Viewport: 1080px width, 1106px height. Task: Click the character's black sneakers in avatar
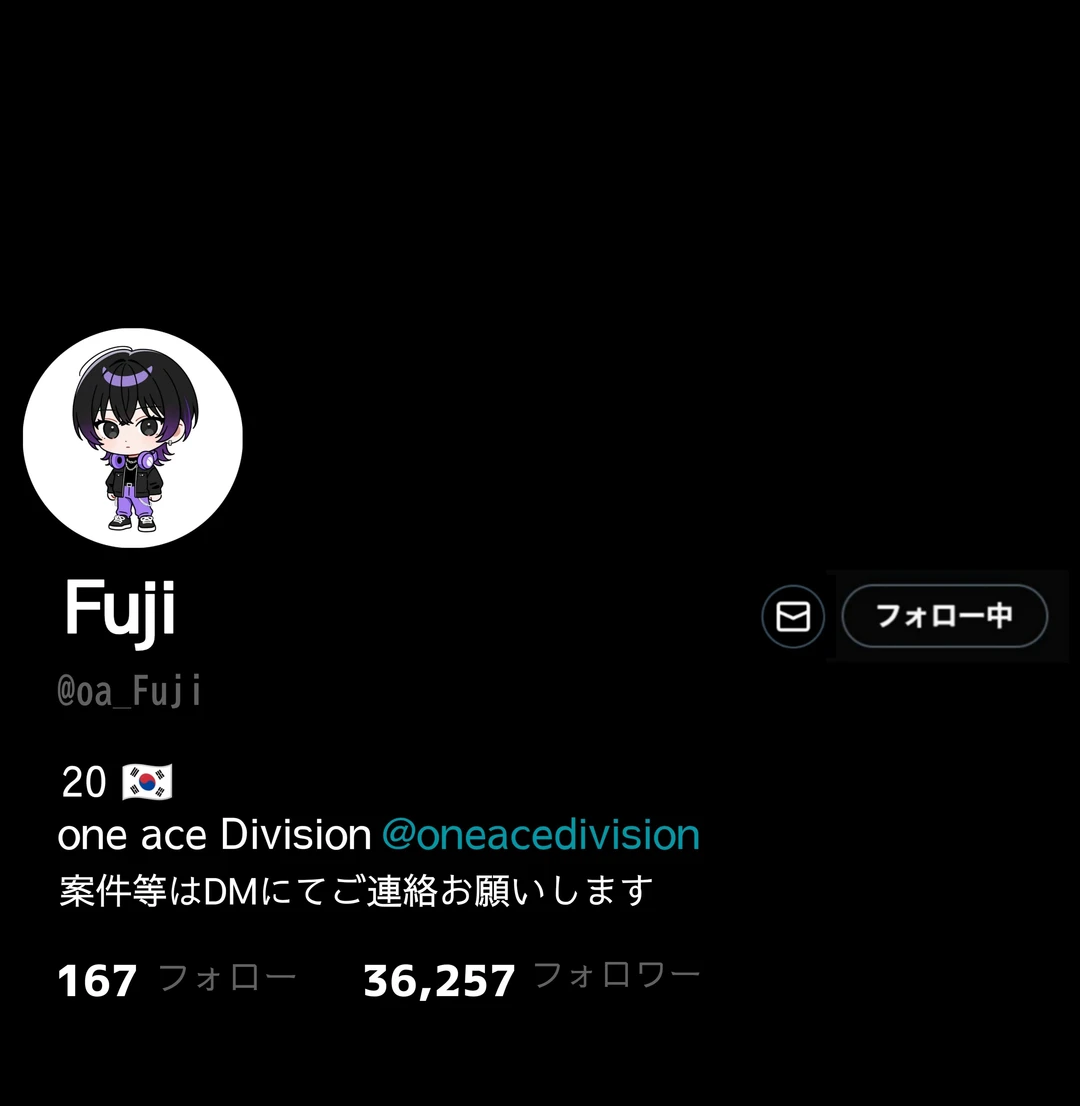[132, 523]
